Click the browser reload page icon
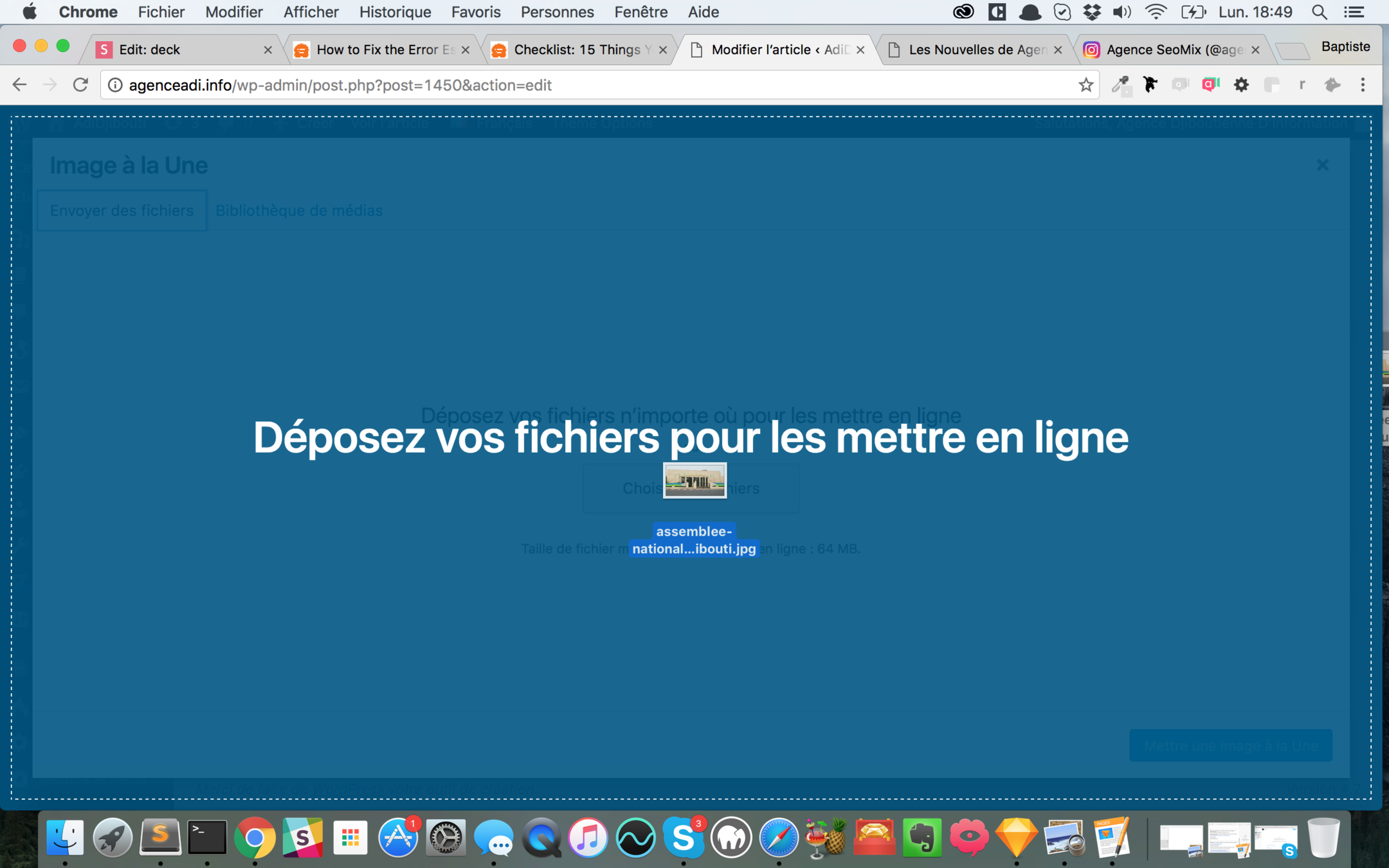 pyautogui.click(x=80, y=85)
